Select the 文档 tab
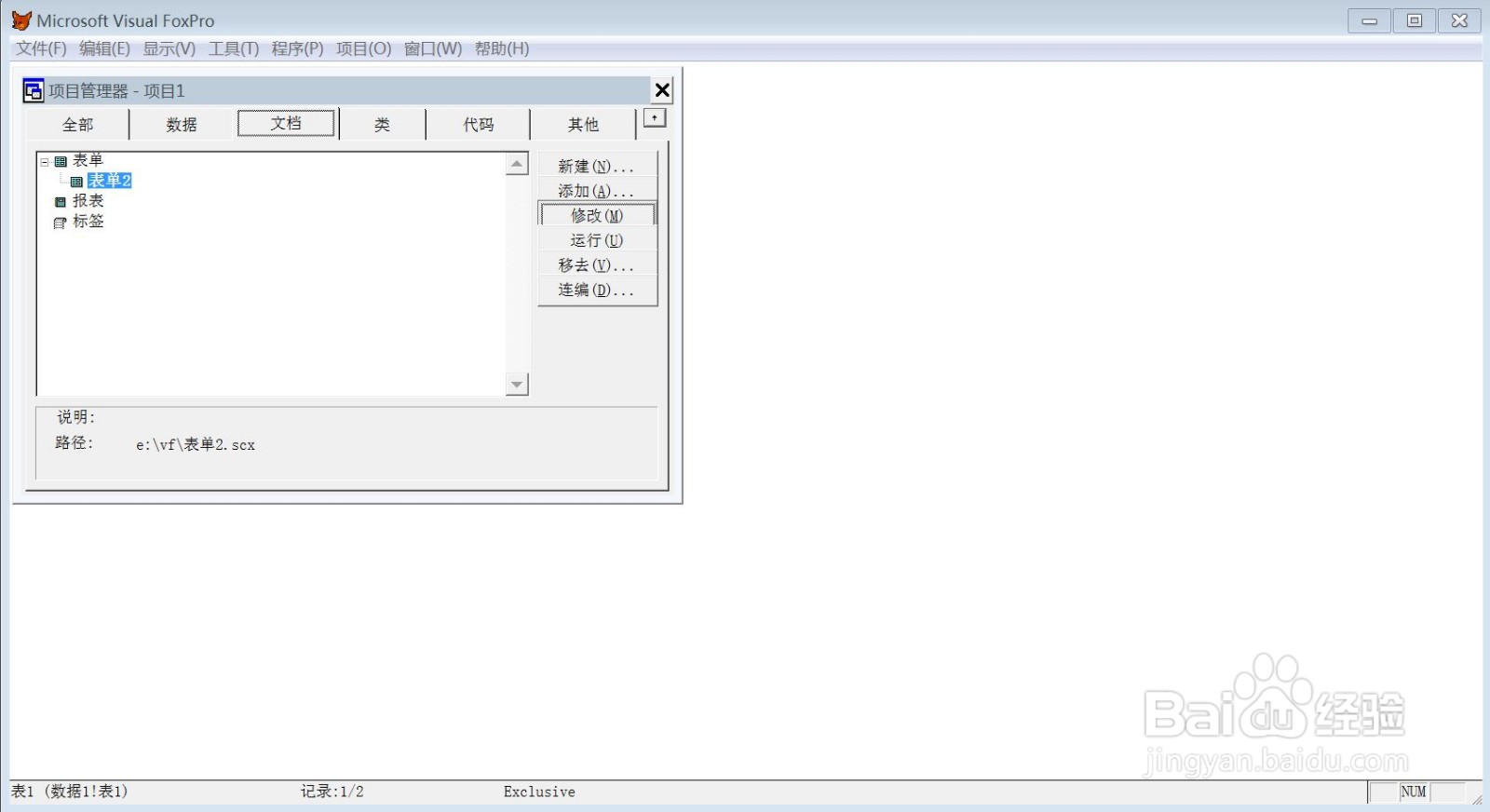 286,123
